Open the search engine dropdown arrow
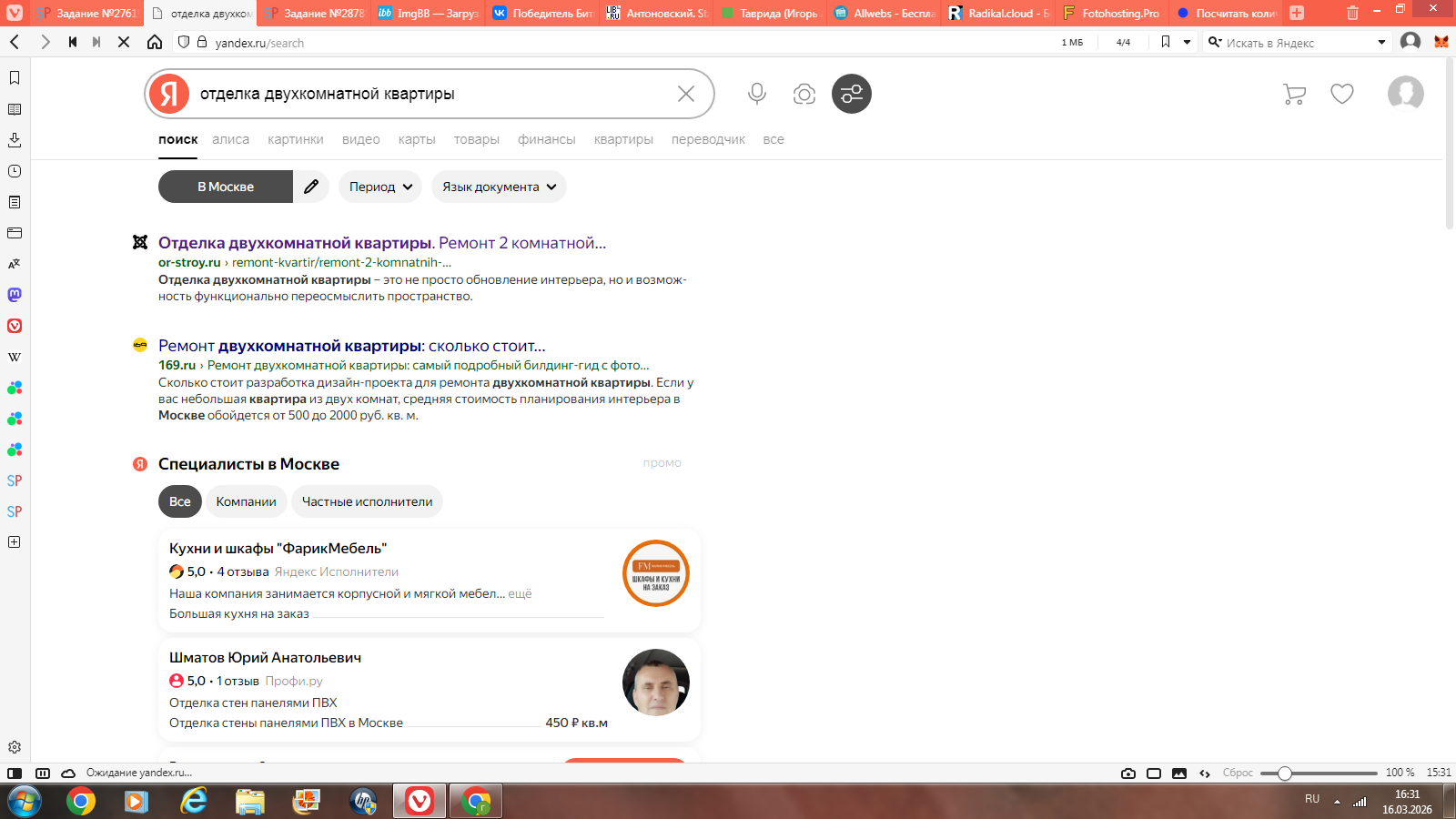 point(1381,42)
